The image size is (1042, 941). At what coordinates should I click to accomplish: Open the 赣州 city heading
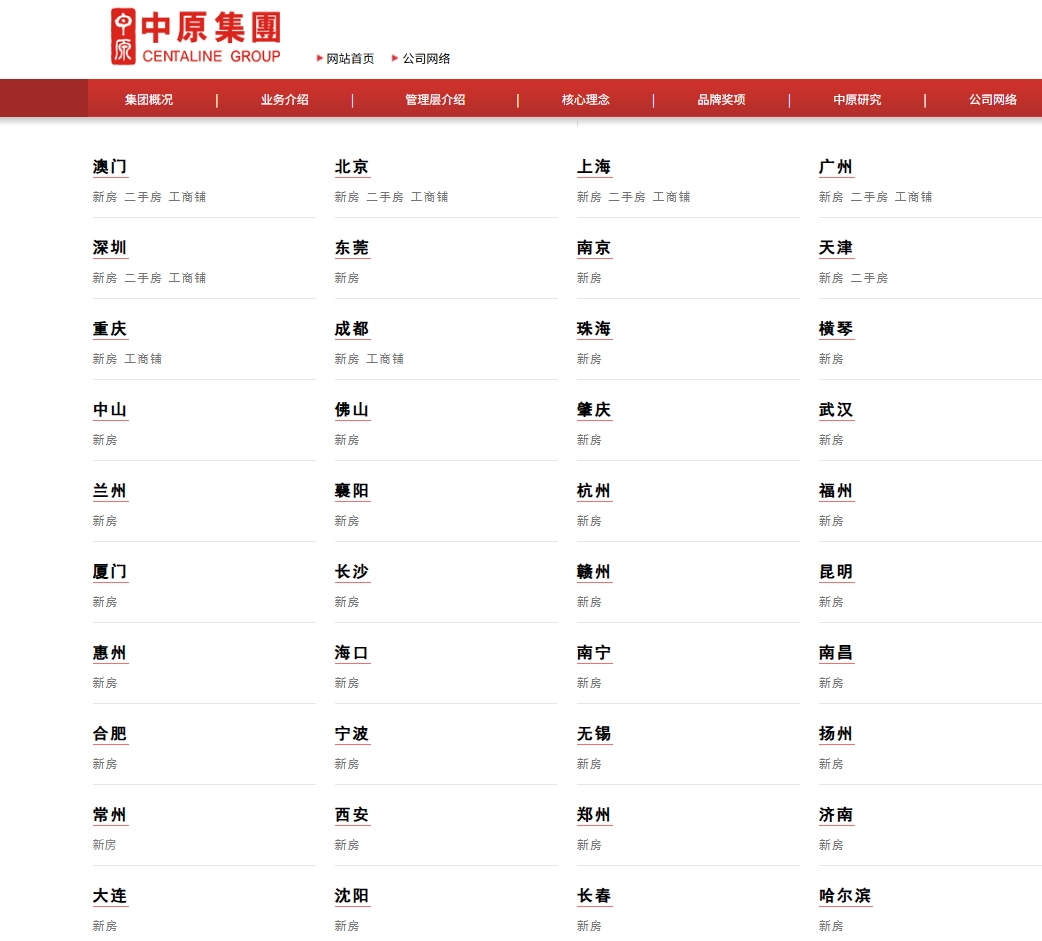click(593, 572)
